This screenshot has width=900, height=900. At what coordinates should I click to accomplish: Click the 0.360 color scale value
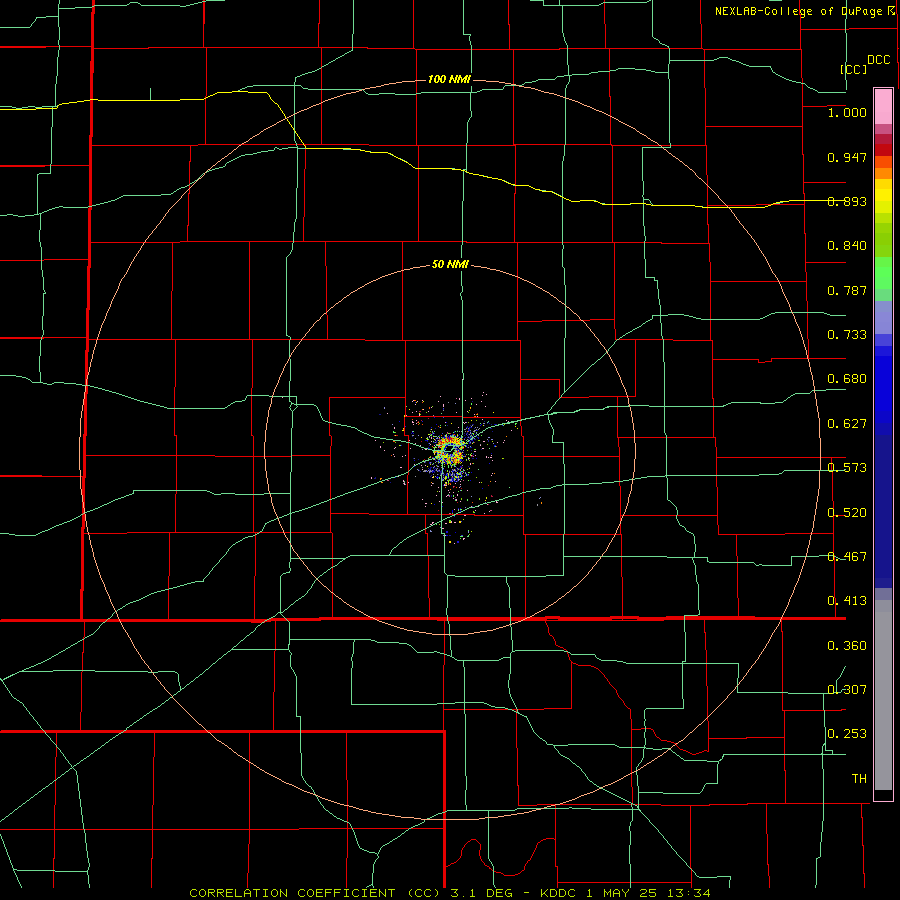(x=847, y=646)
